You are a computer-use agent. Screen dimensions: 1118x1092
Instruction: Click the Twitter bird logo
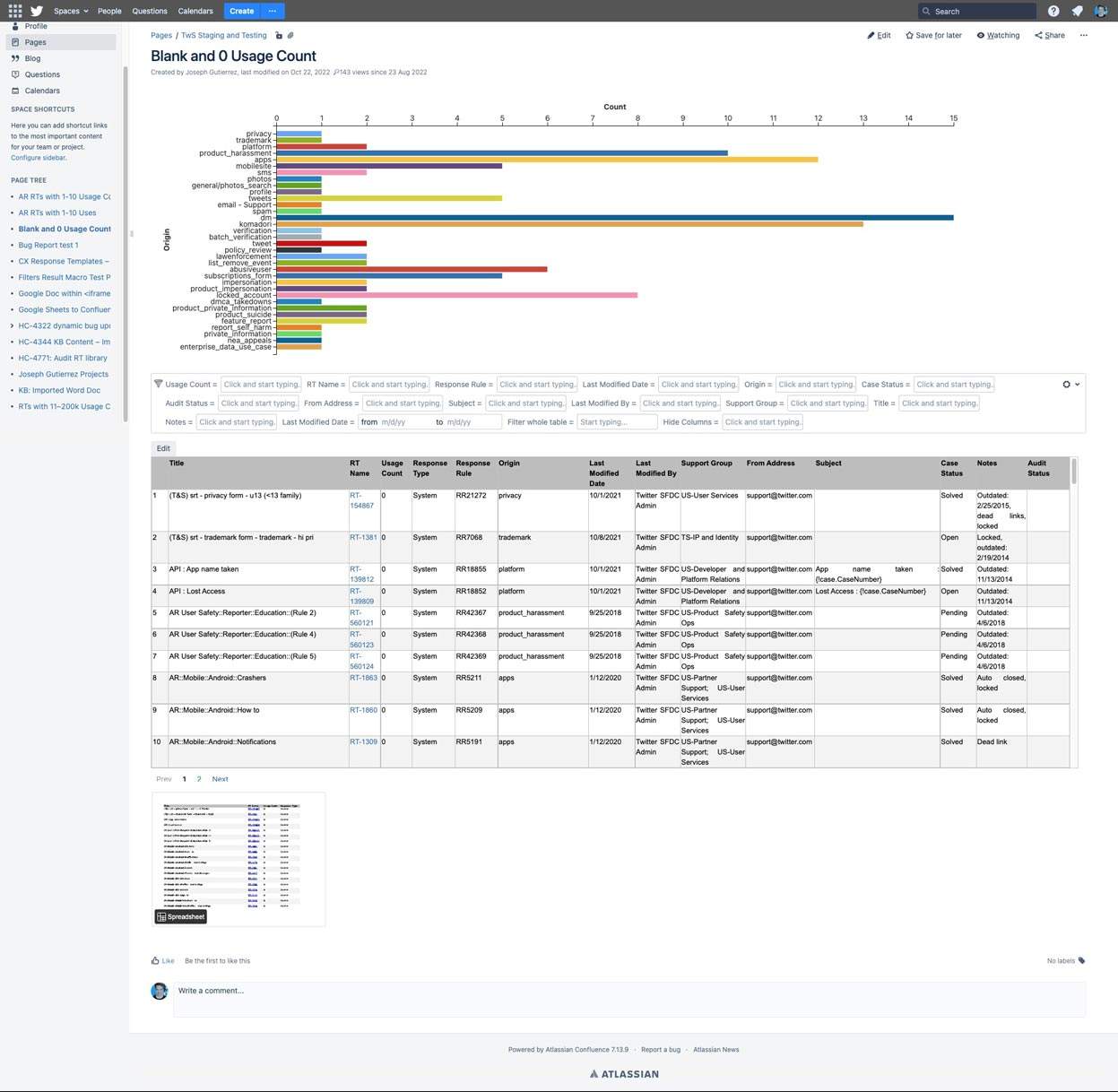point(37,11)
